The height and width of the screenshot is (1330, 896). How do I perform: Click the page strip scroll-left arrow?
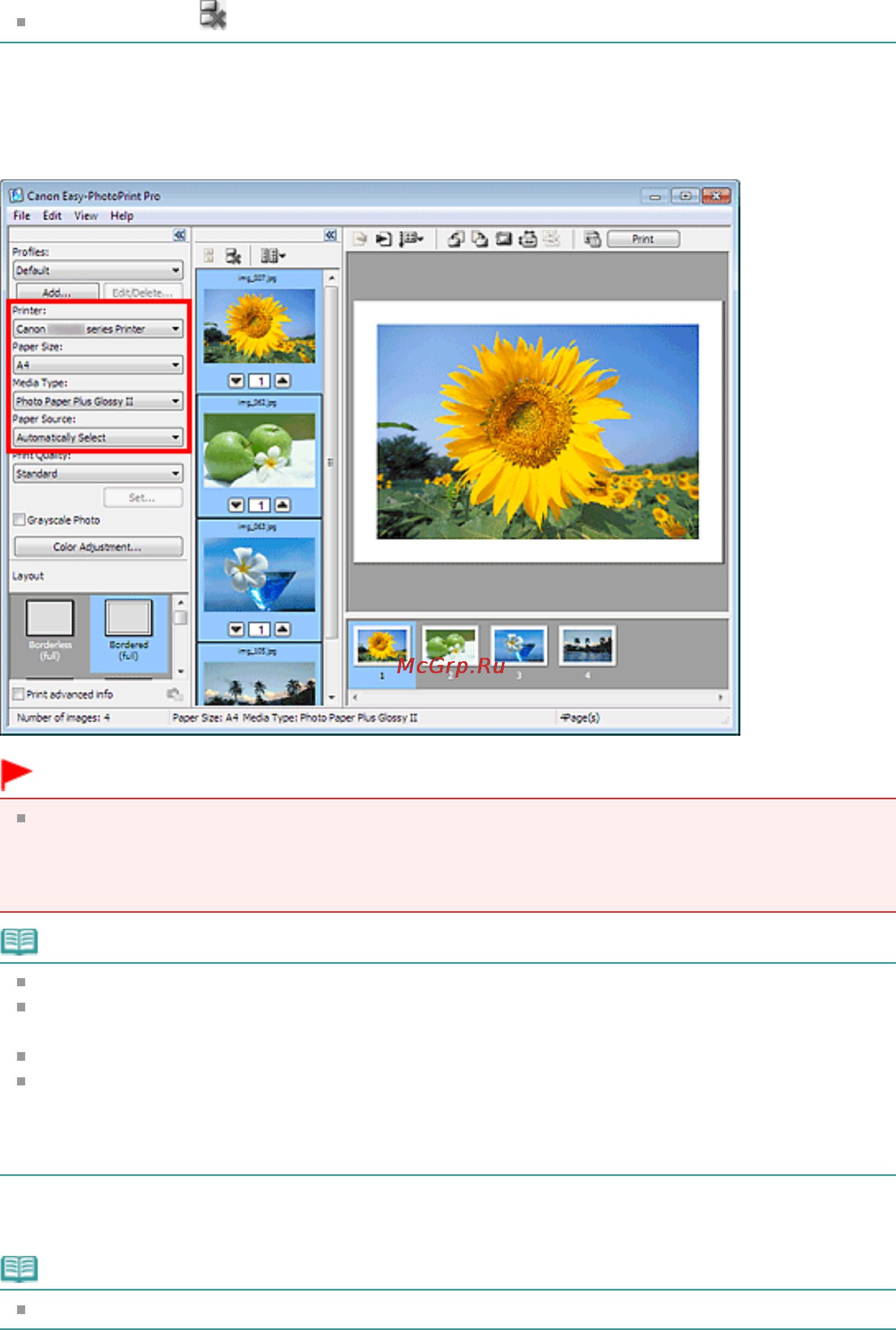coord(355,697)
